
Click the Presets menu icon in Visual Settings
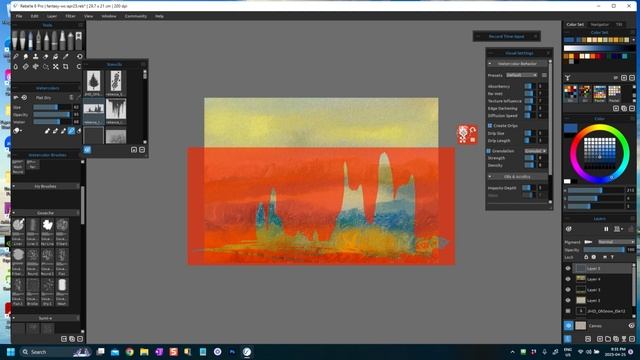click(x=544, y=75)
